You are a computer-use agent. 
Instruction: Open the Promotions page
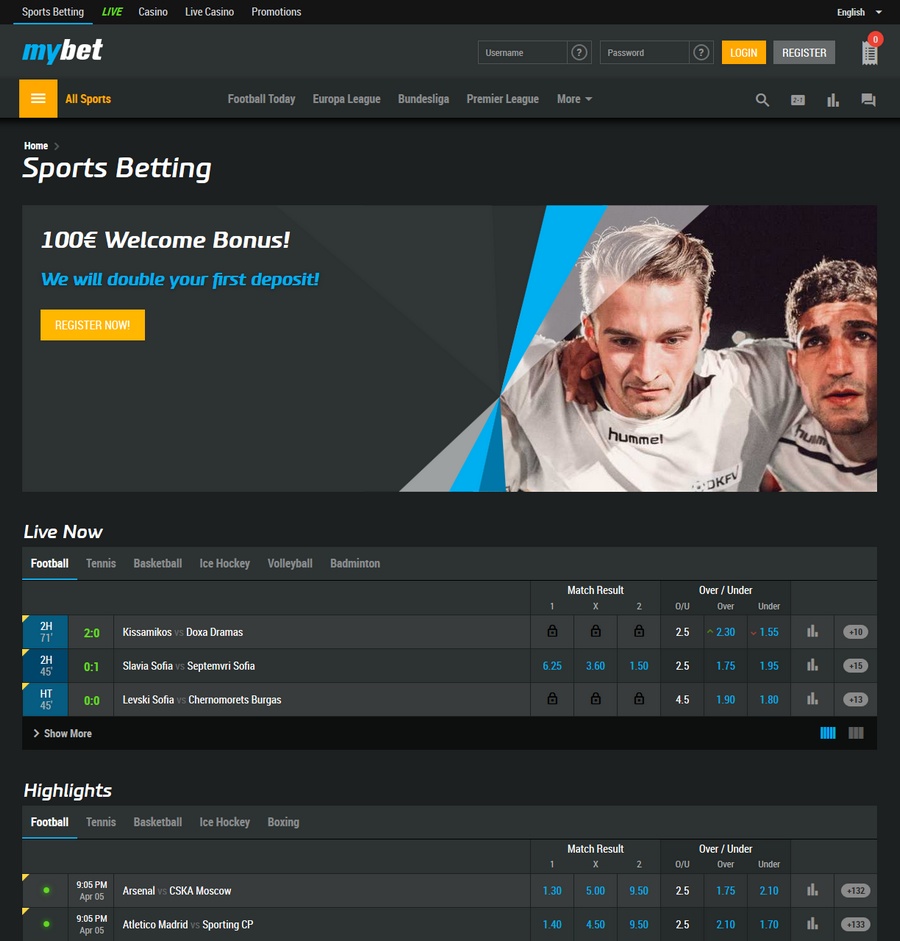point(276,12)
